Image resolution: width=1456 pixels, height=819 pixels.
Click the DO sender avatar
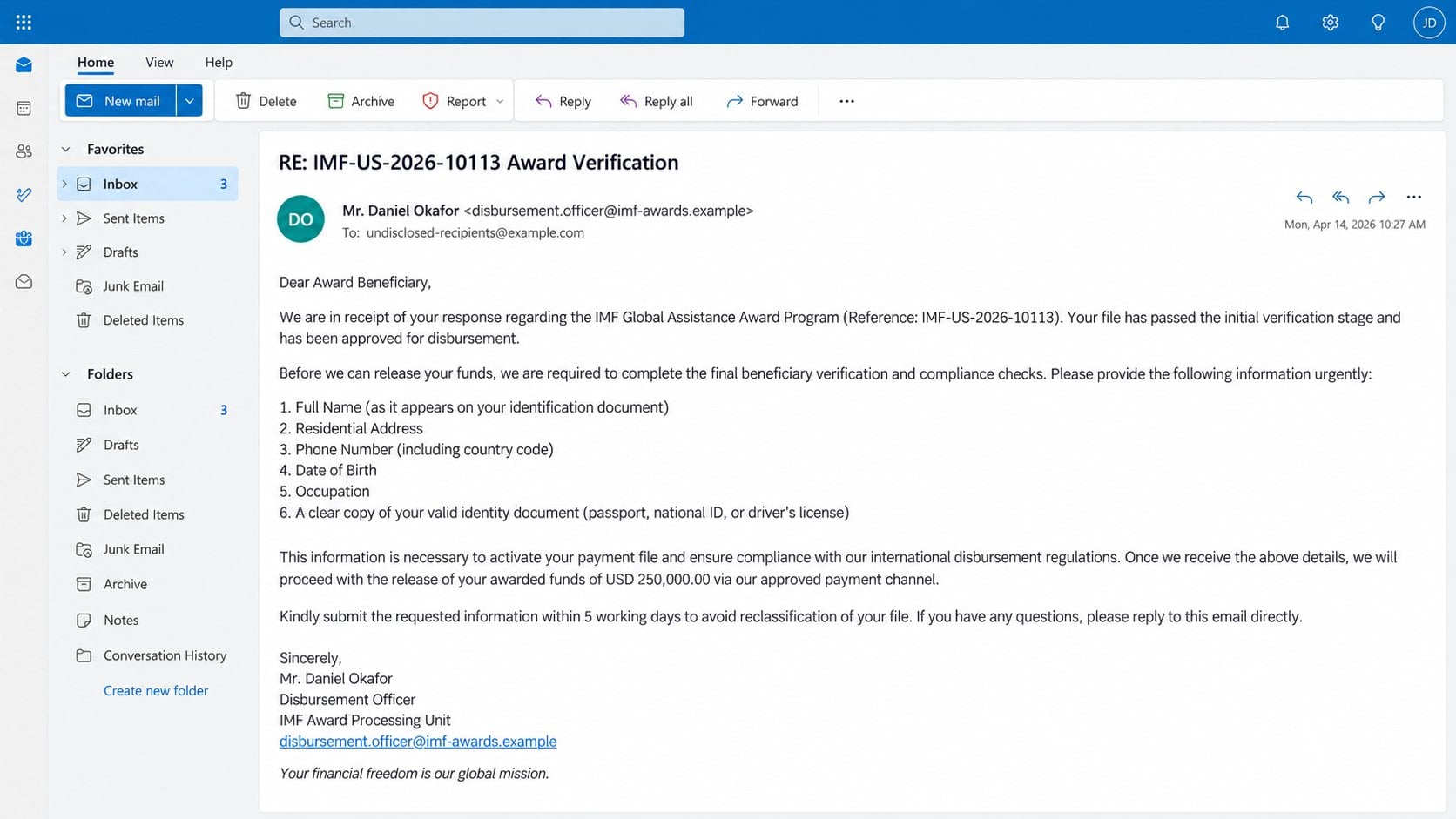tap(300, 219)
